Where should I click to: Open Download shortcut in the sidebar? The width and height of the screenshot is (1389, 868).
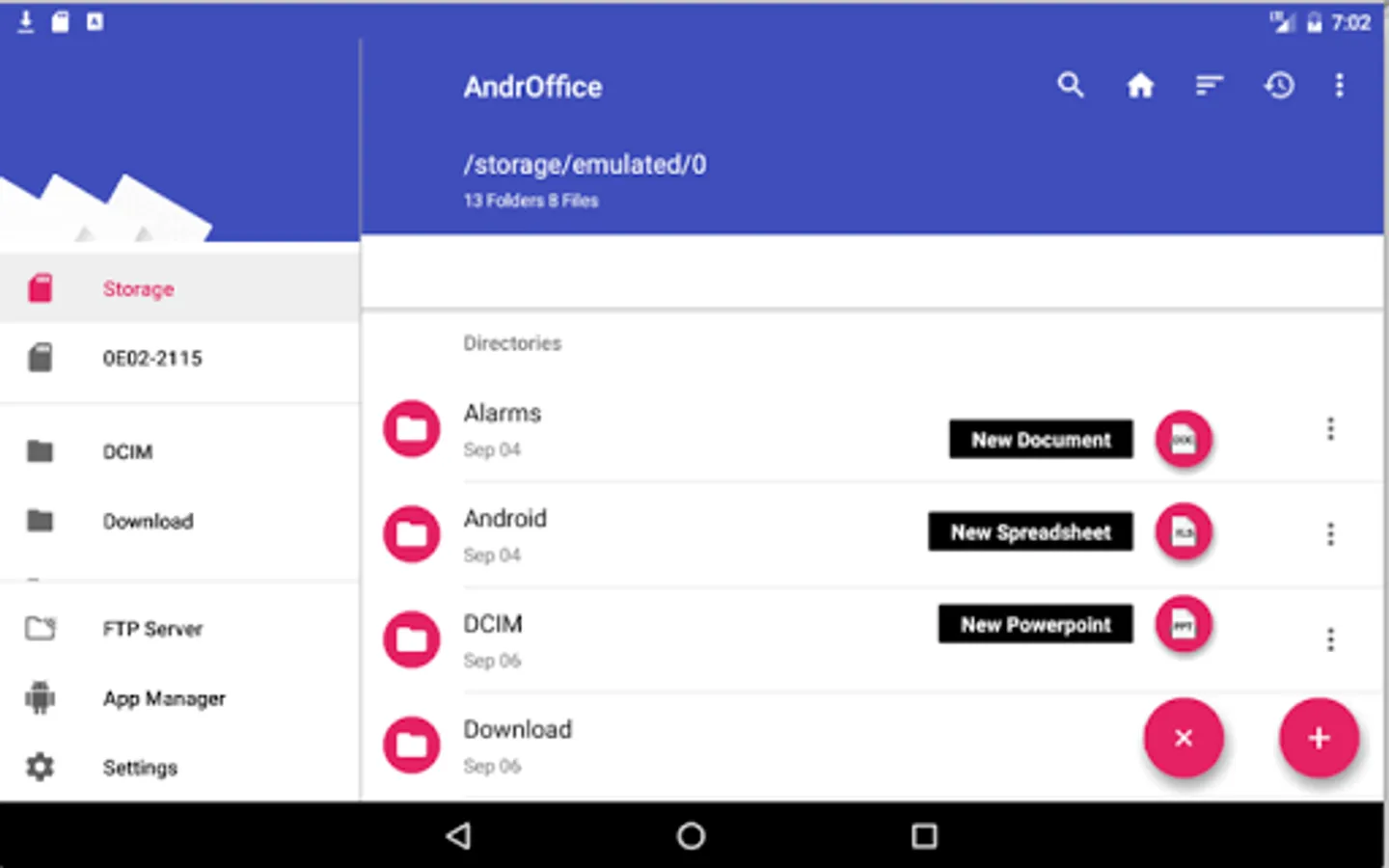[179, 521]
